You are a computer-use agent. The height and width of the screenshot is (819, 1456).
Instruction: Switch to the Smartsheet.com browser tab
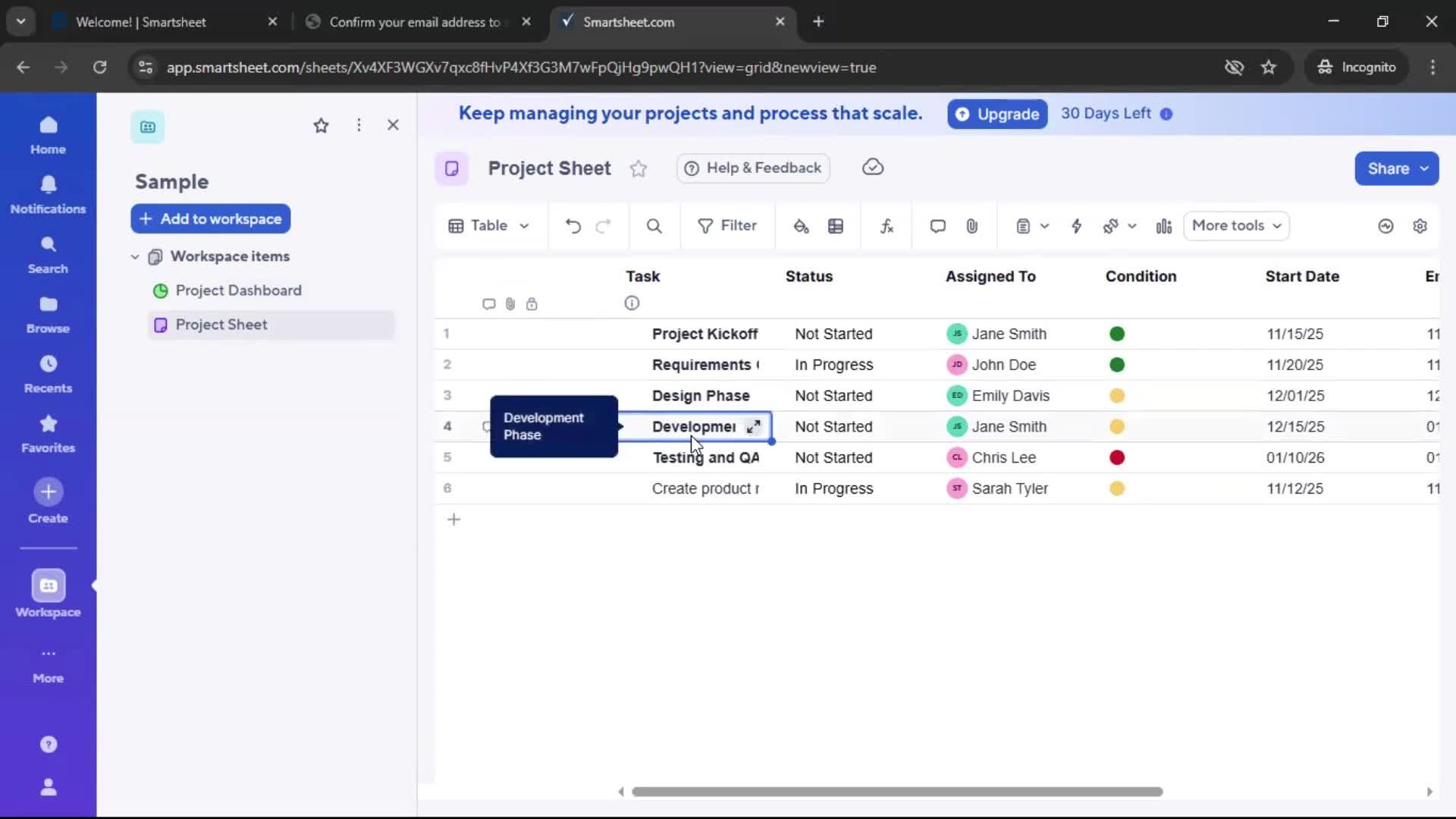[660, 21]
